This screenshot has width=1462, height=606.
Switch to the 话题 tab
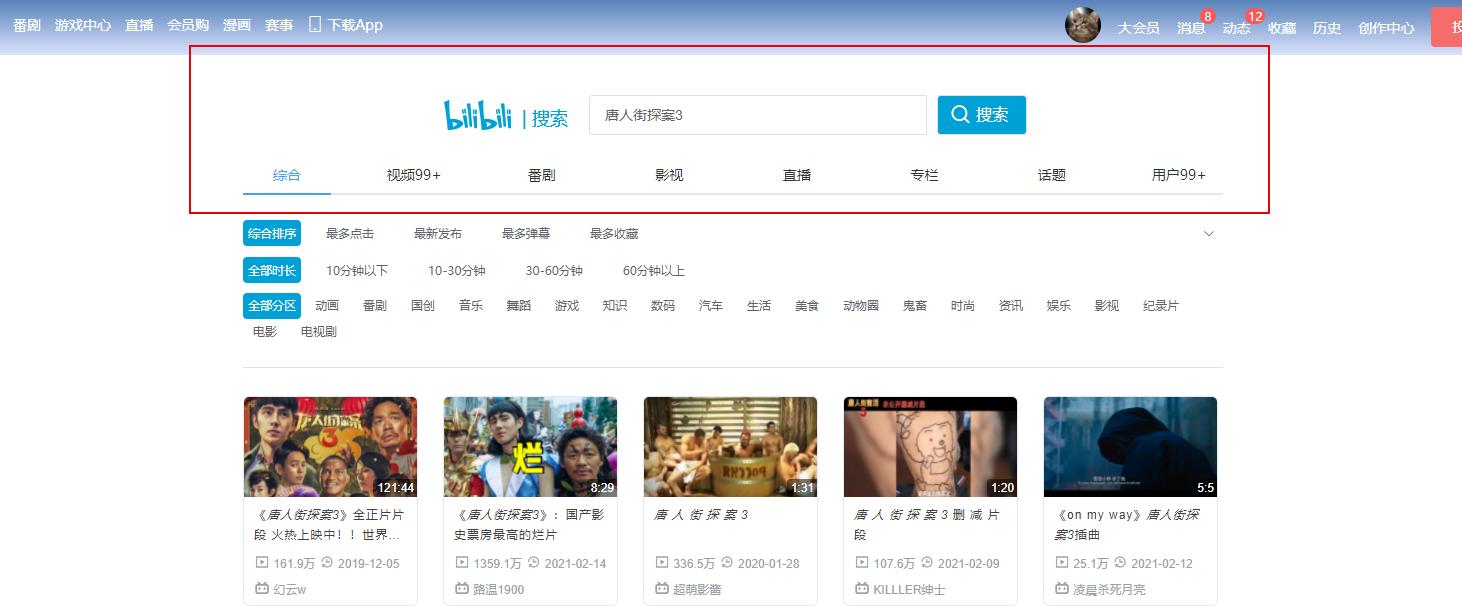(1052, 175)
